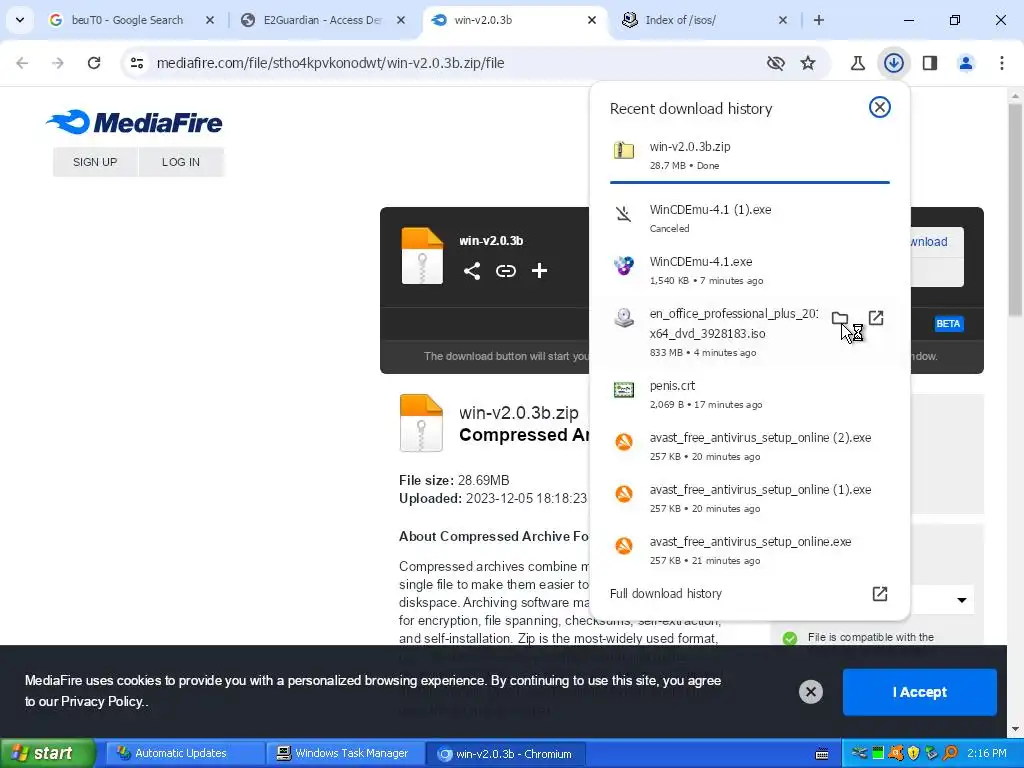Click the scrollbar down arrow
The width and height of the screenshot is (1024, 768).
click(x=1015, y=729)
